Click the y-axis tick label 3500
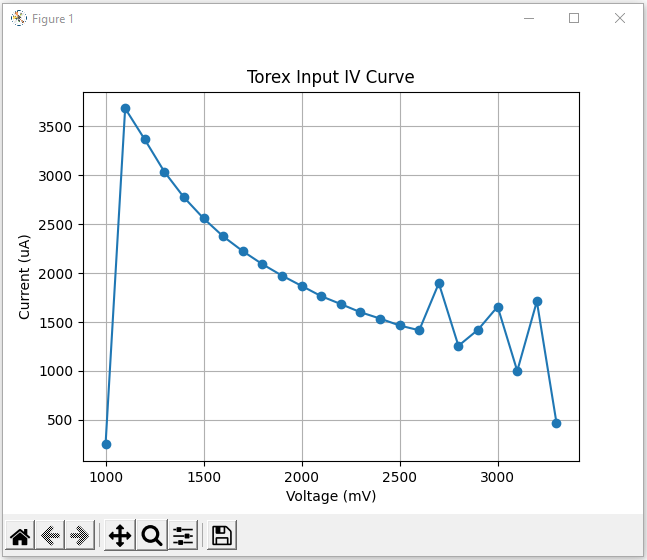 [55, 127]
